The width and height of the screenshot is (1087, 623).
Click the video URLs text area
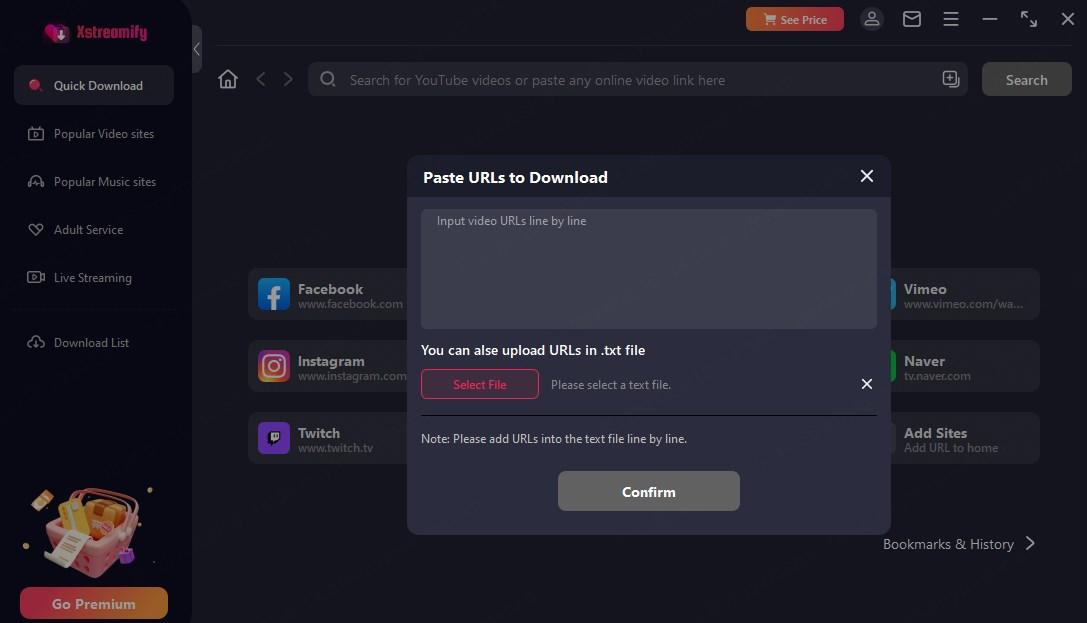pos(648,269)
